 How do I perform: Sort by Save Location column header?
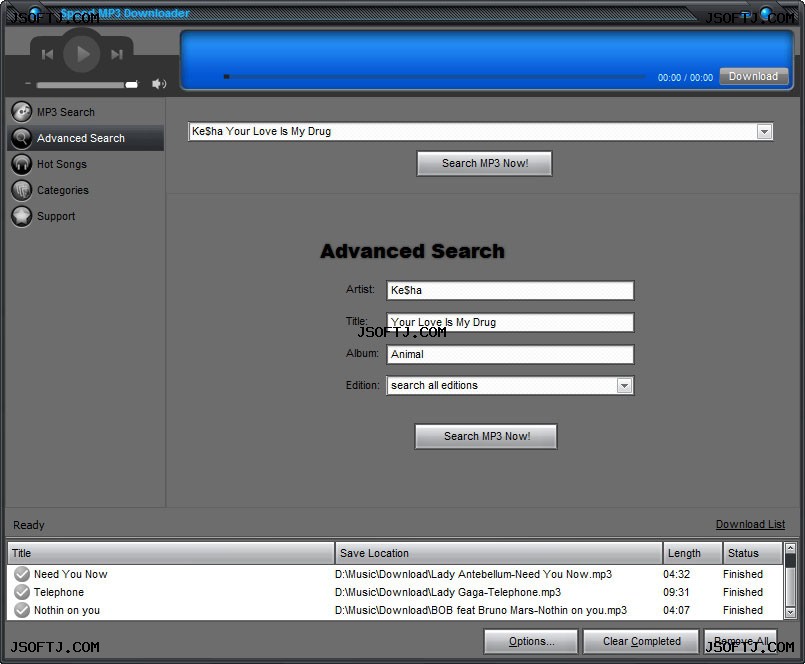pyautogui.click(x=499, y=553)
